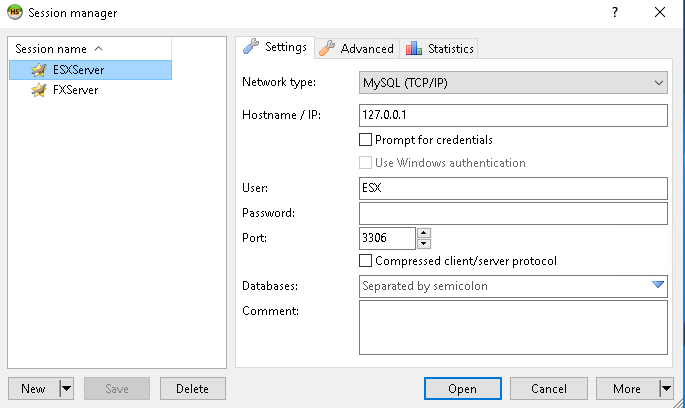The width and height of the screenshot is (685, 408).
Task: Click the question mark help icon
Action: [614, 13]
